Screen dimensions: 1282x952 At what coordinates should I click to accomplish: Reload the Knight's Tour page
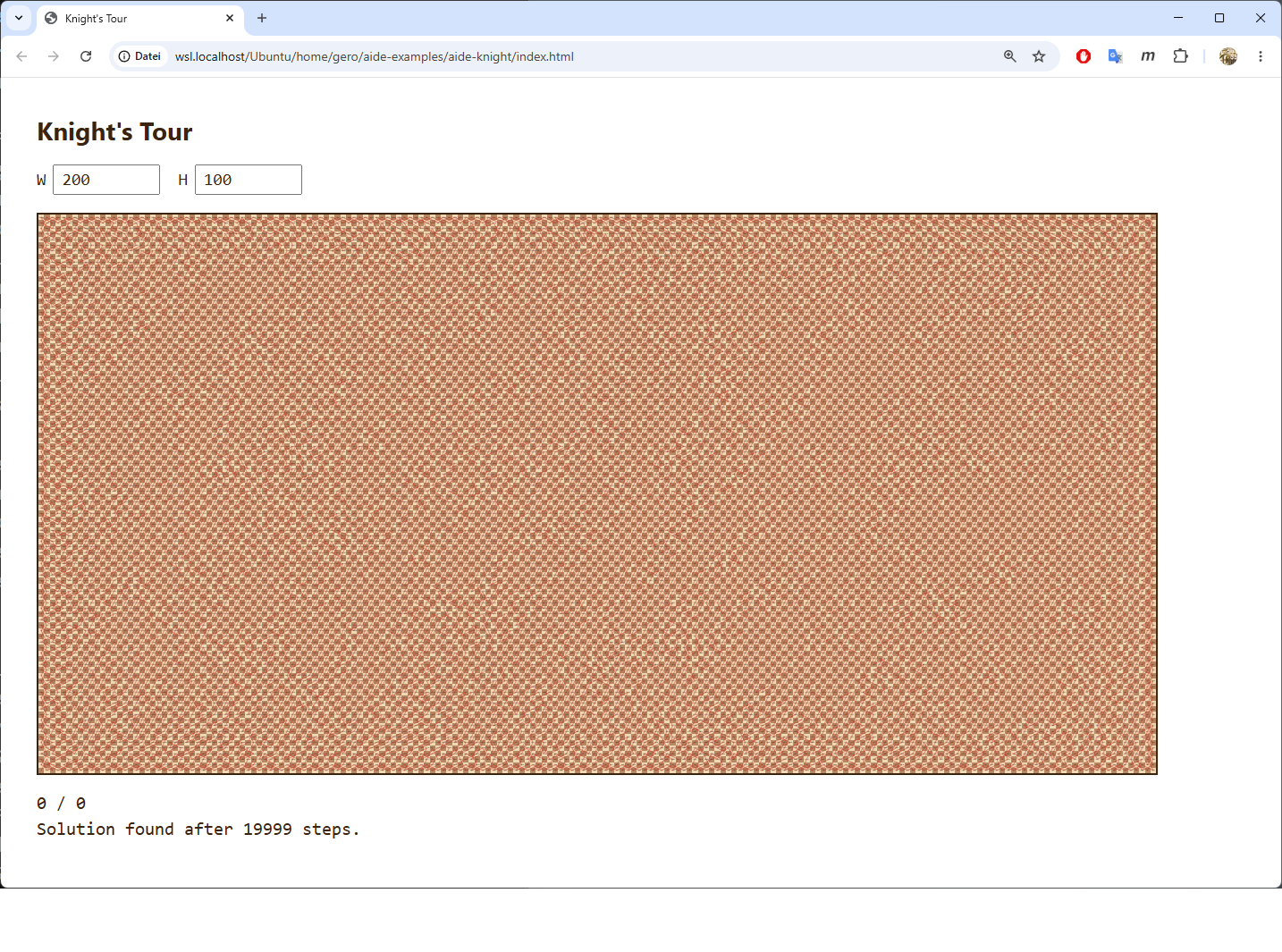[86, 56]
